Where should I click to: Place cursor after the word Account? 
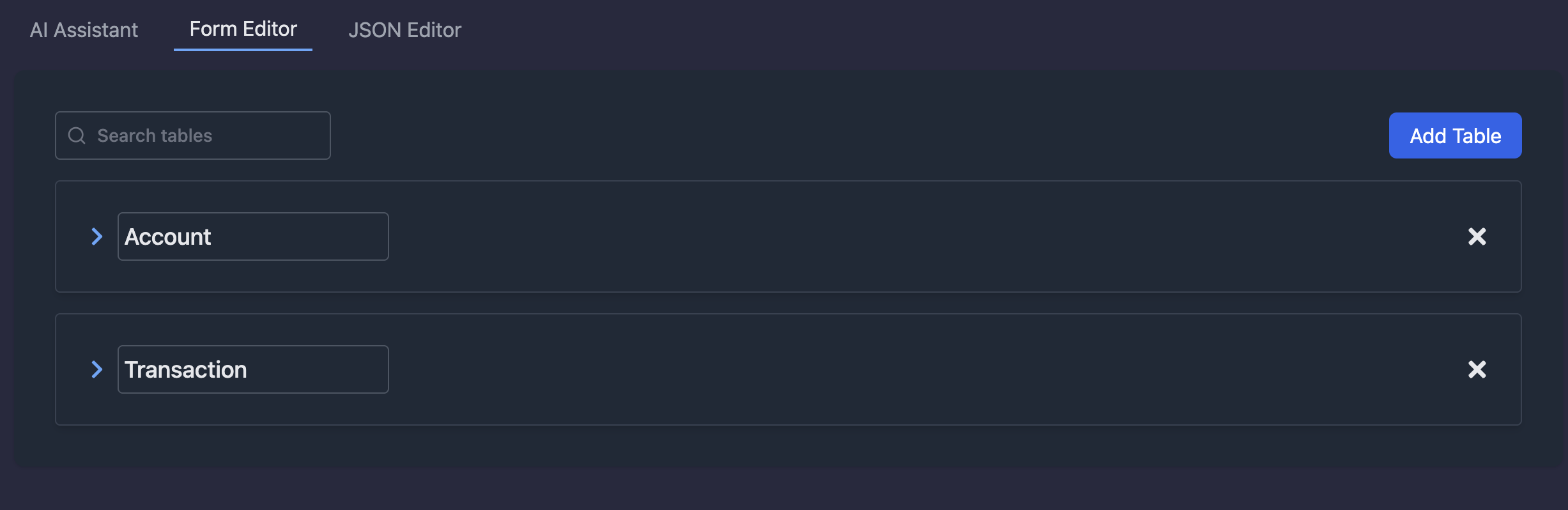212,237
